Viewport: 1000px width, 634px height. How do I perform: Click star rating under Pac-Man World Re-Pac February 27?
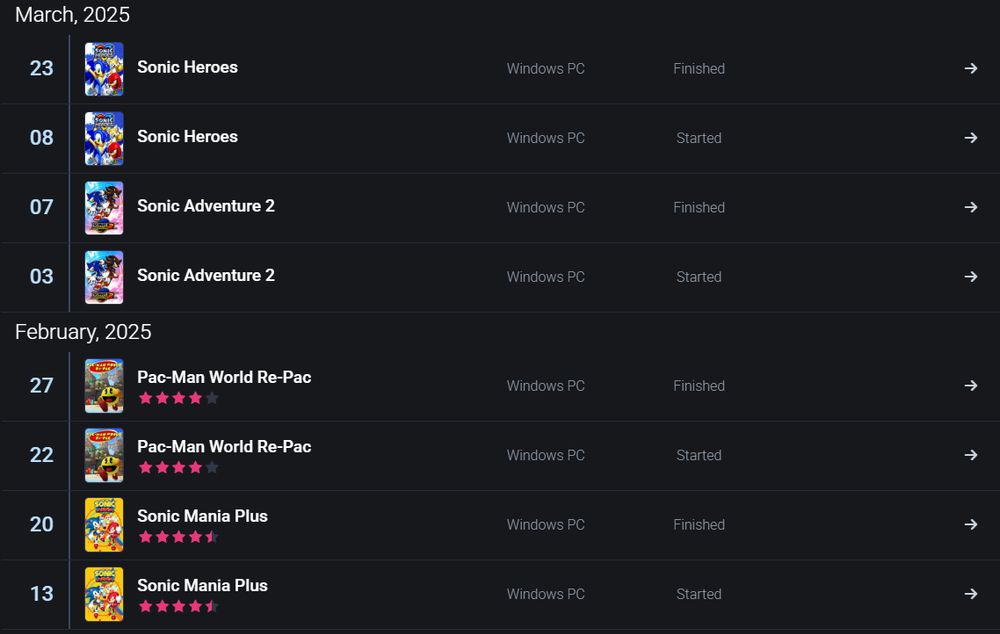tap(179, 398)
